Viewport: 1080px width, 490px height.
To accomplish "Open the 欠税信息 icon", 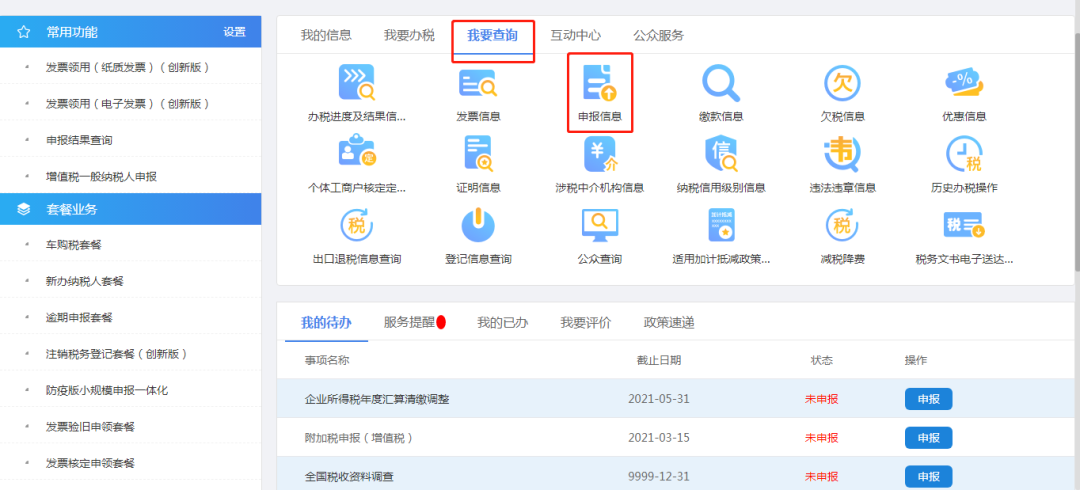I will pos(842,83).
